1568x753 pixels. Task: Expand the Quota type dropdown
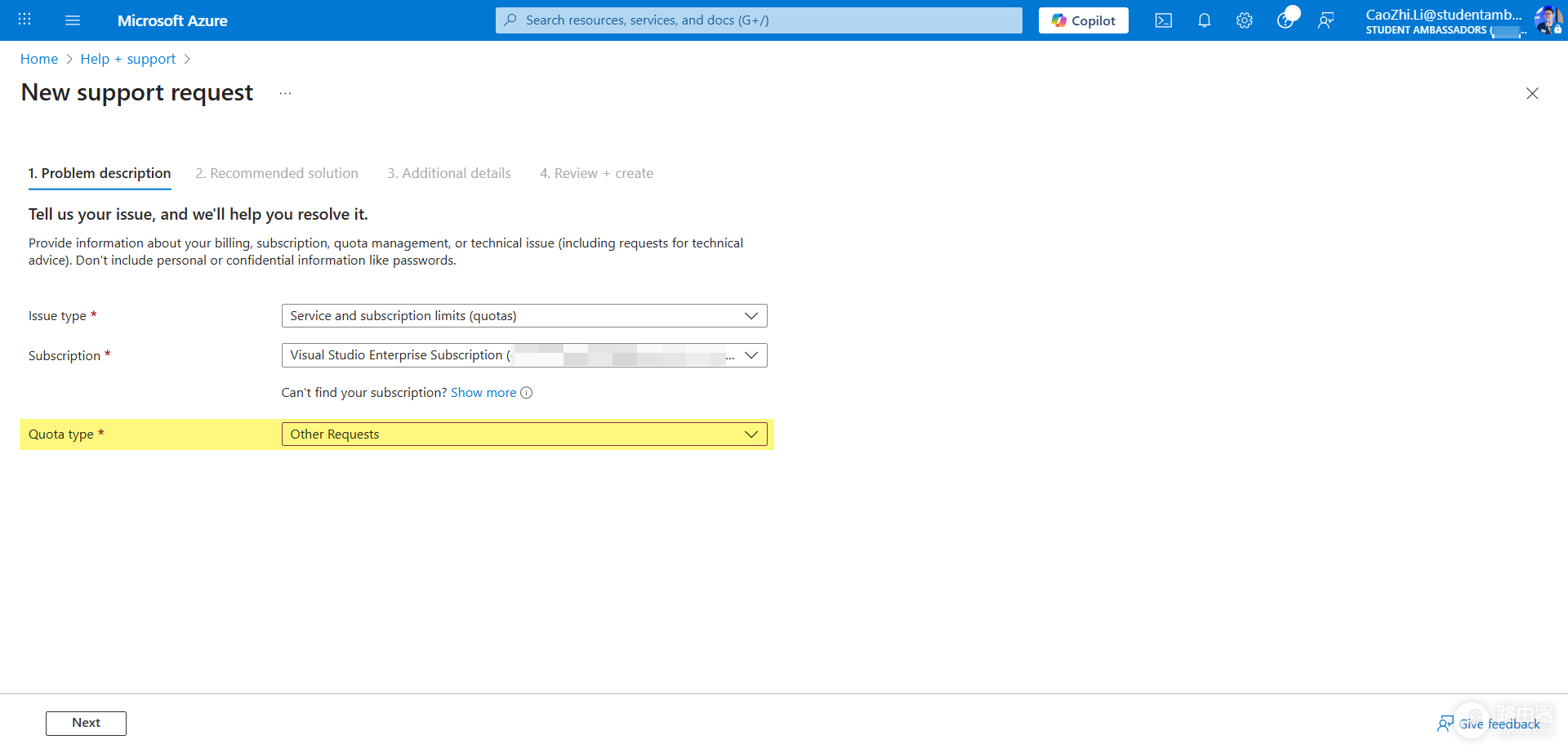point(524,434)
